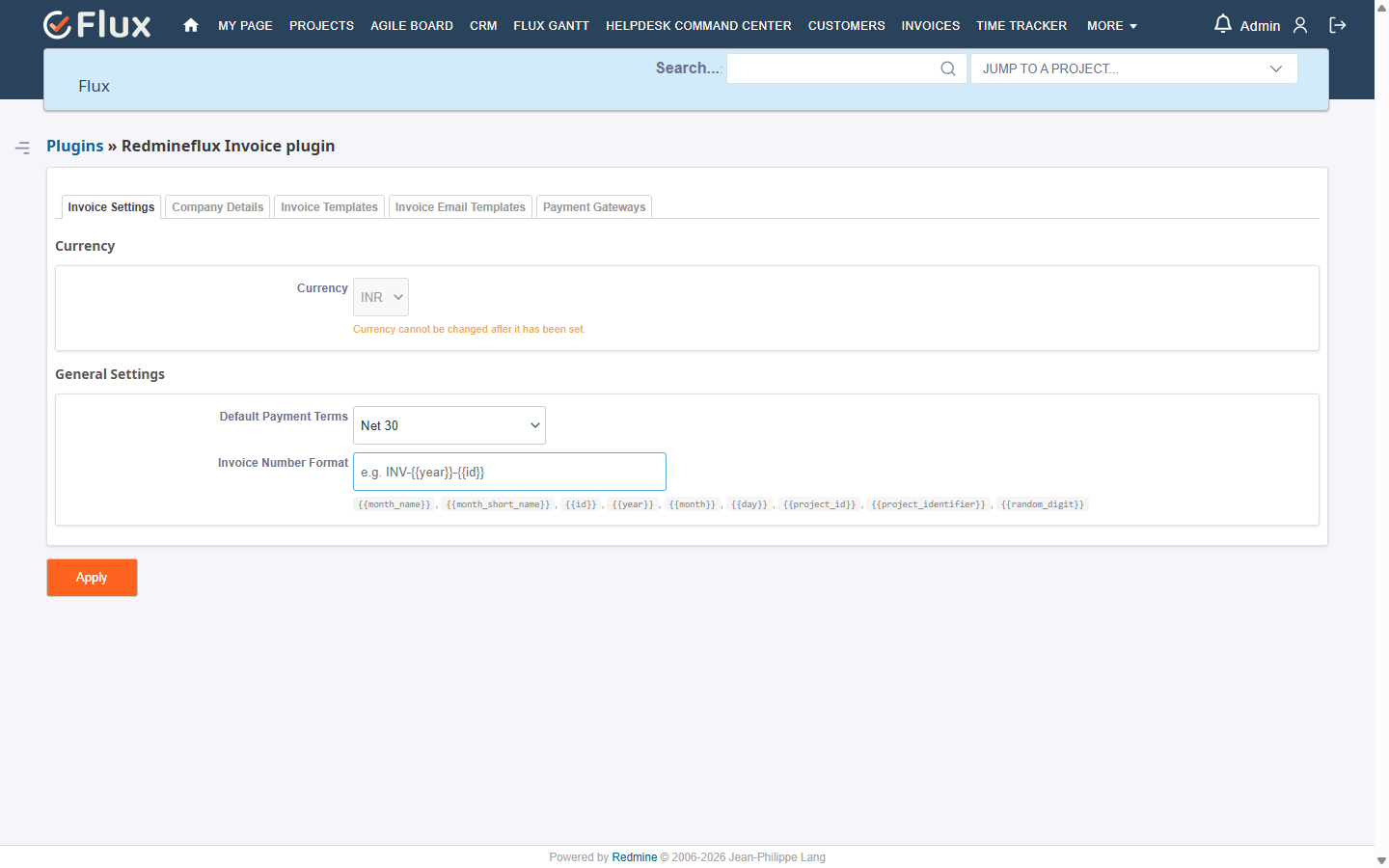The width and height of the screenshot is (1389, 868).
Task: Click the {{project_identifier}} placeholder tag
Action: [929, 504]
